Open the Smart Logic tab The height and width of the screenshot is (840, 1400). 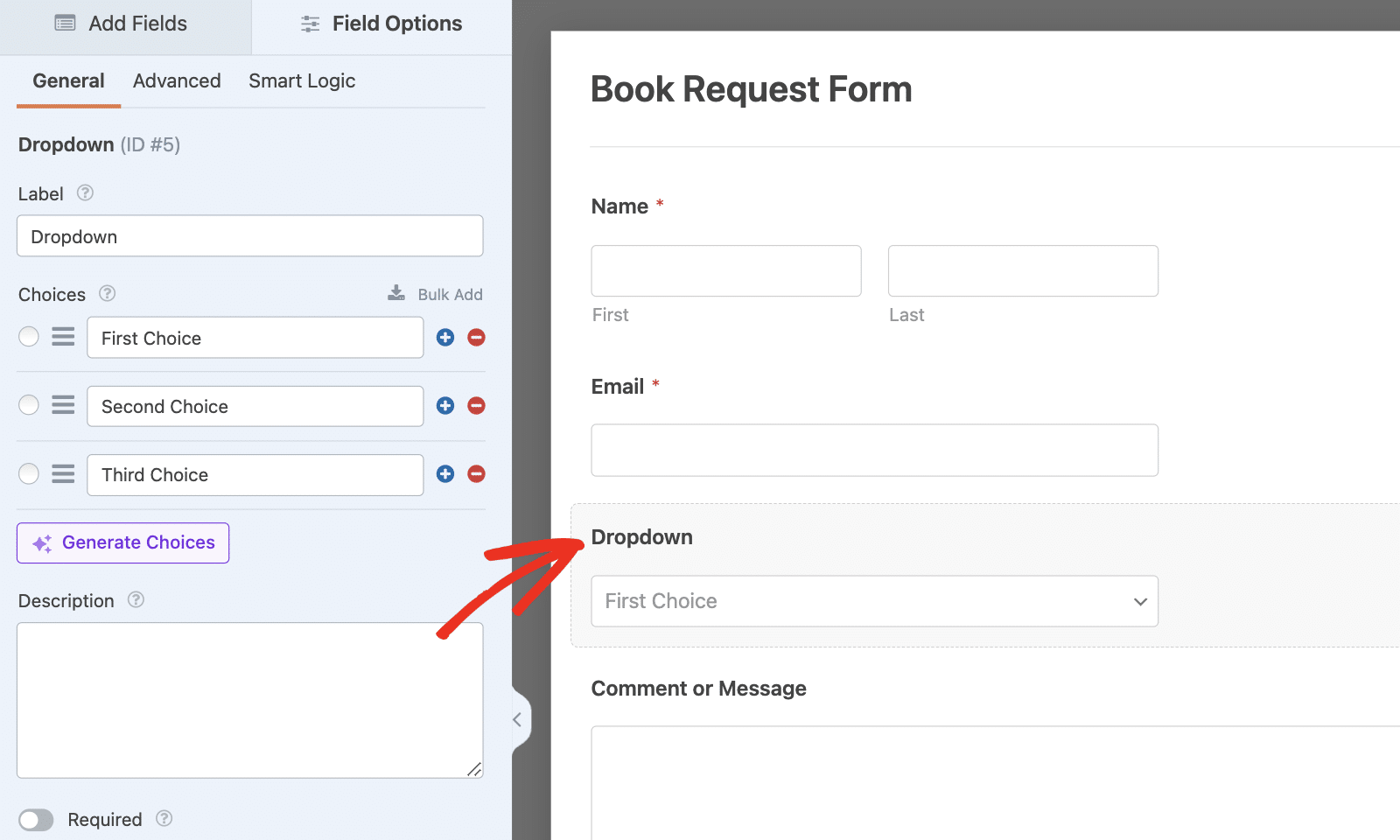click(302, 81)
